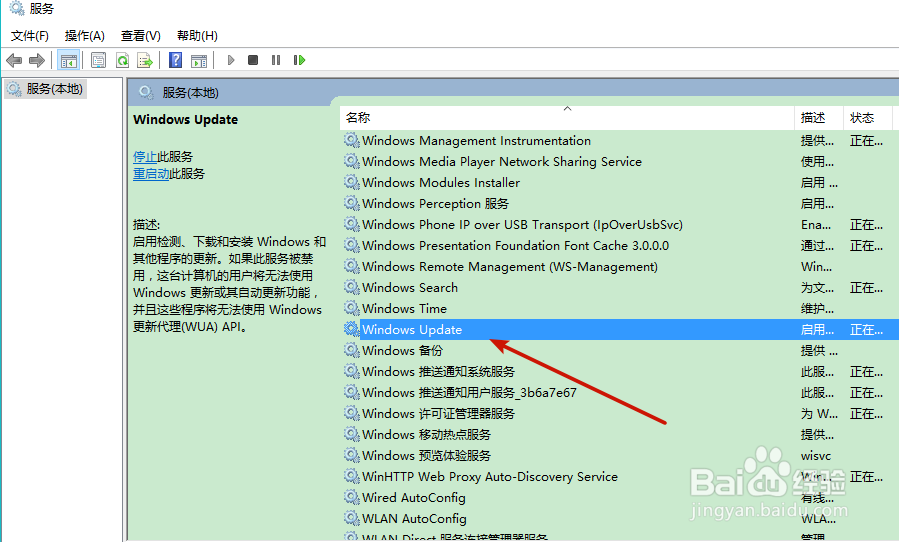899x542 pixels.
Task: Click gear icon beside Windows Management Instrumentation
Action: (351, 141)
